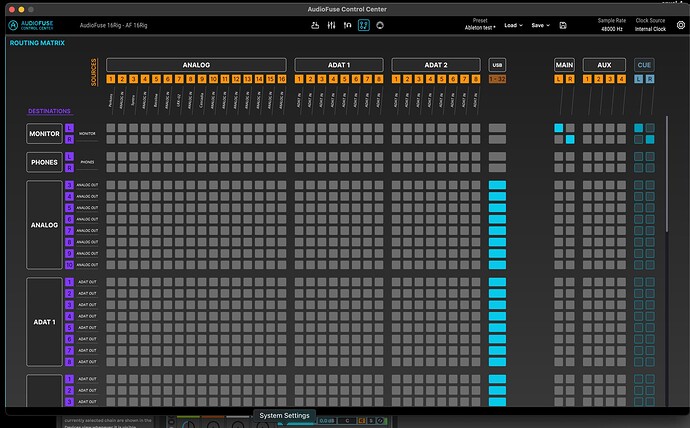Toggle USB routing to Analog Out 10
690x428 pixels.
point(497,265)
